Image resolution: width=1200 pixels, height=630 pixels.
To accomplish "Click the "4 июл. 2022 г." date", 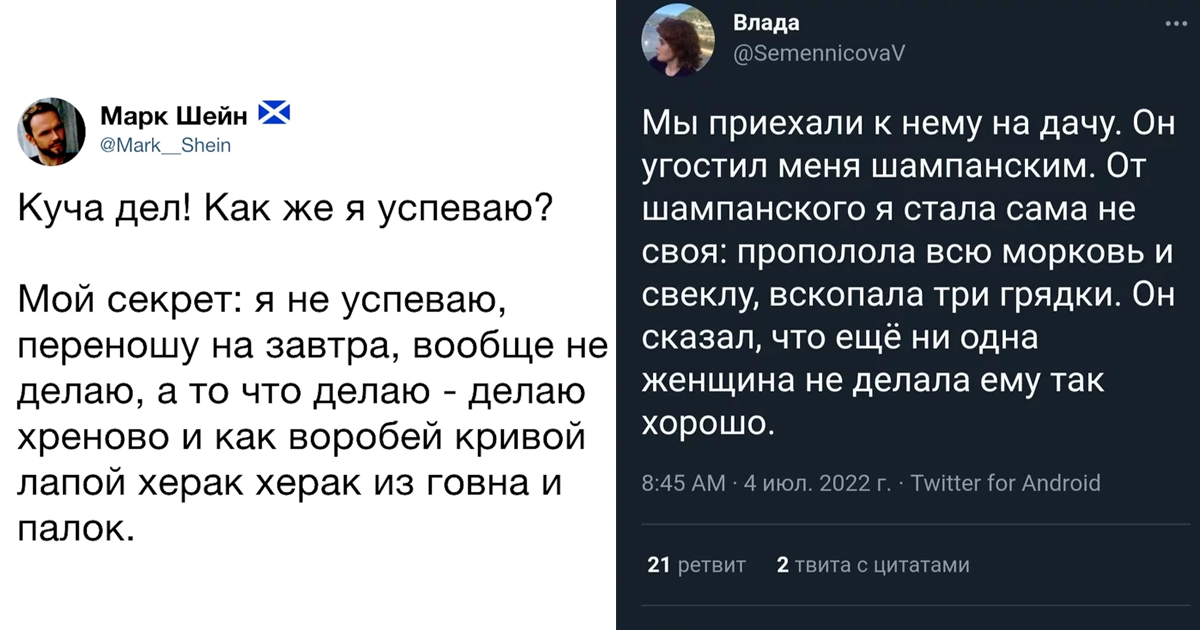I will click(813, 484).
